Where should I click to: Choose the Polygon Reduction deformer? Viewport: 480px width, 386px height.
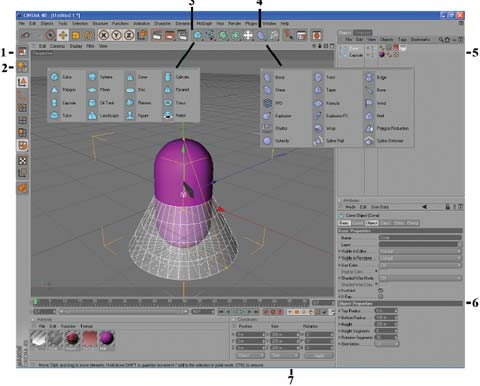pyautogui.click(x=387, y=128)
